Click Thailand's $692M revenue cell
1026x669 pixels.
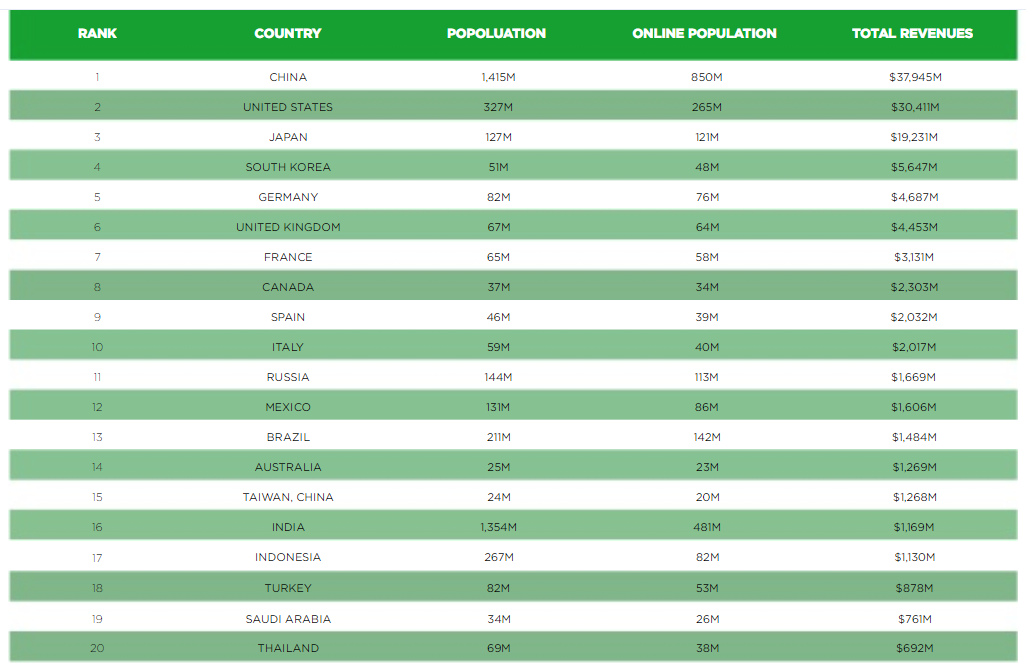[x=915, y=649]
